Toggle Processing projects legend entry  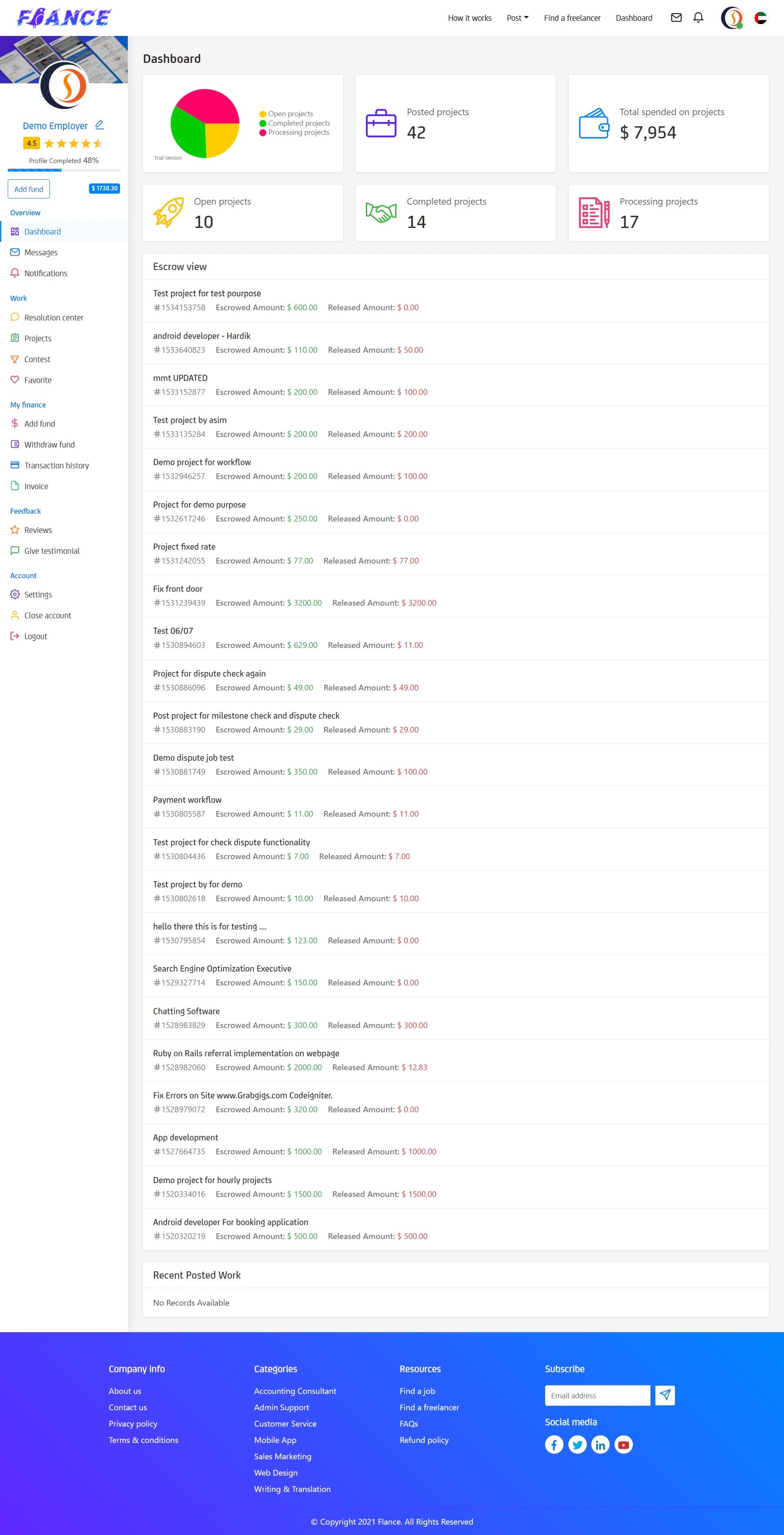coord(298,132)
